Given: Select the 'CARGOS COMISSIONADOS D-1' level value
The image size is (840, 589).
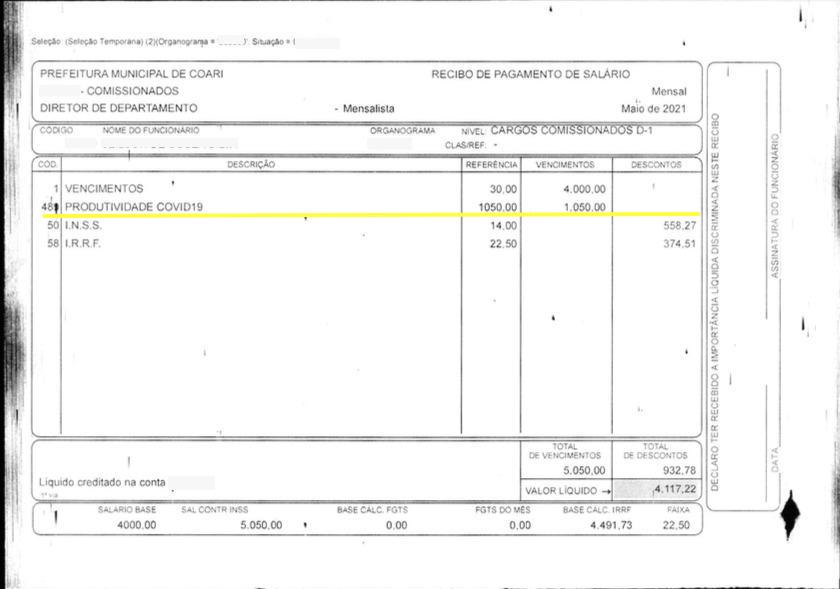Looking at the screenshot, I should pyautogui.click(x=572, y=130).
